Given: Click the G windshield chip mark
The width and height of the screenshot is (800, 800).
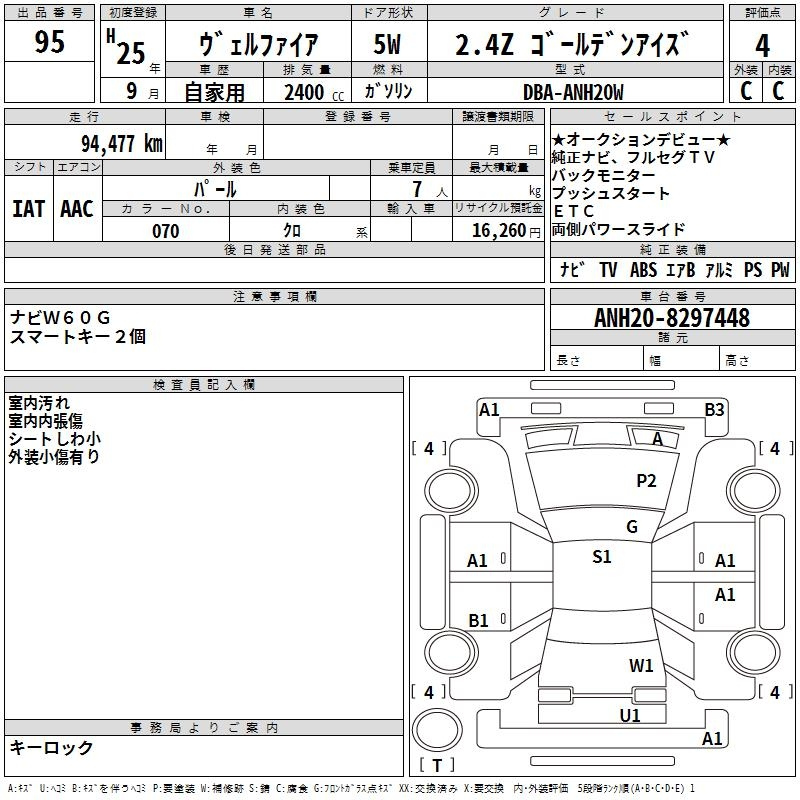Looking at the screenshot, I should pyautogui.click(x=631, y=527).
